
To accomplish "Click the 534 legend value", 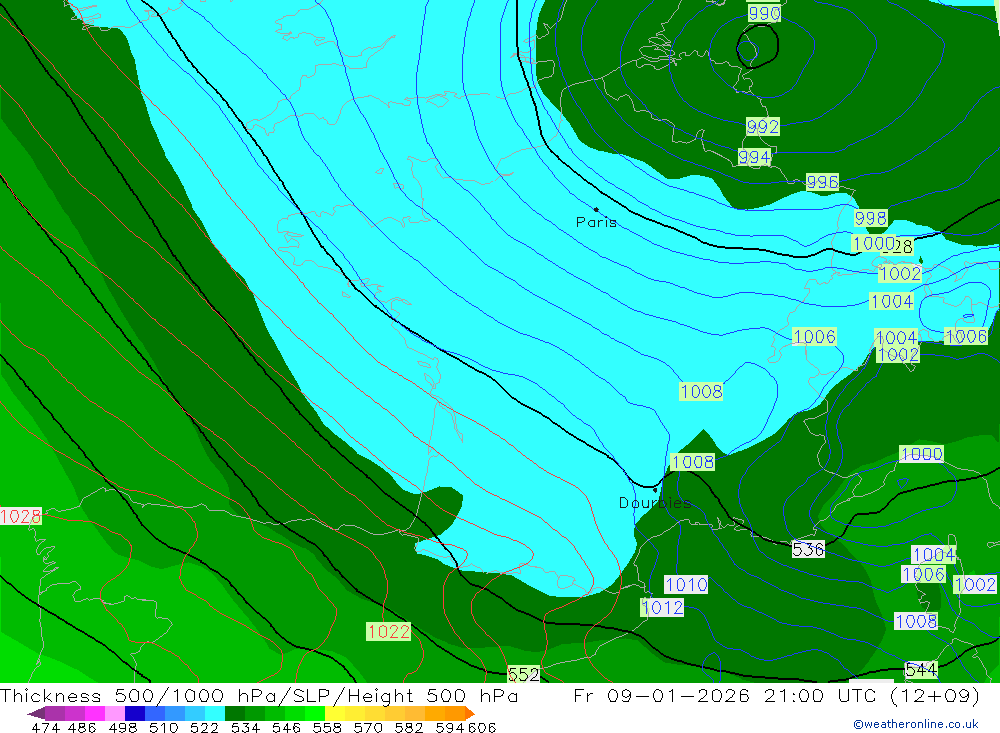I will pyautogui.click(x=245, y=727).
